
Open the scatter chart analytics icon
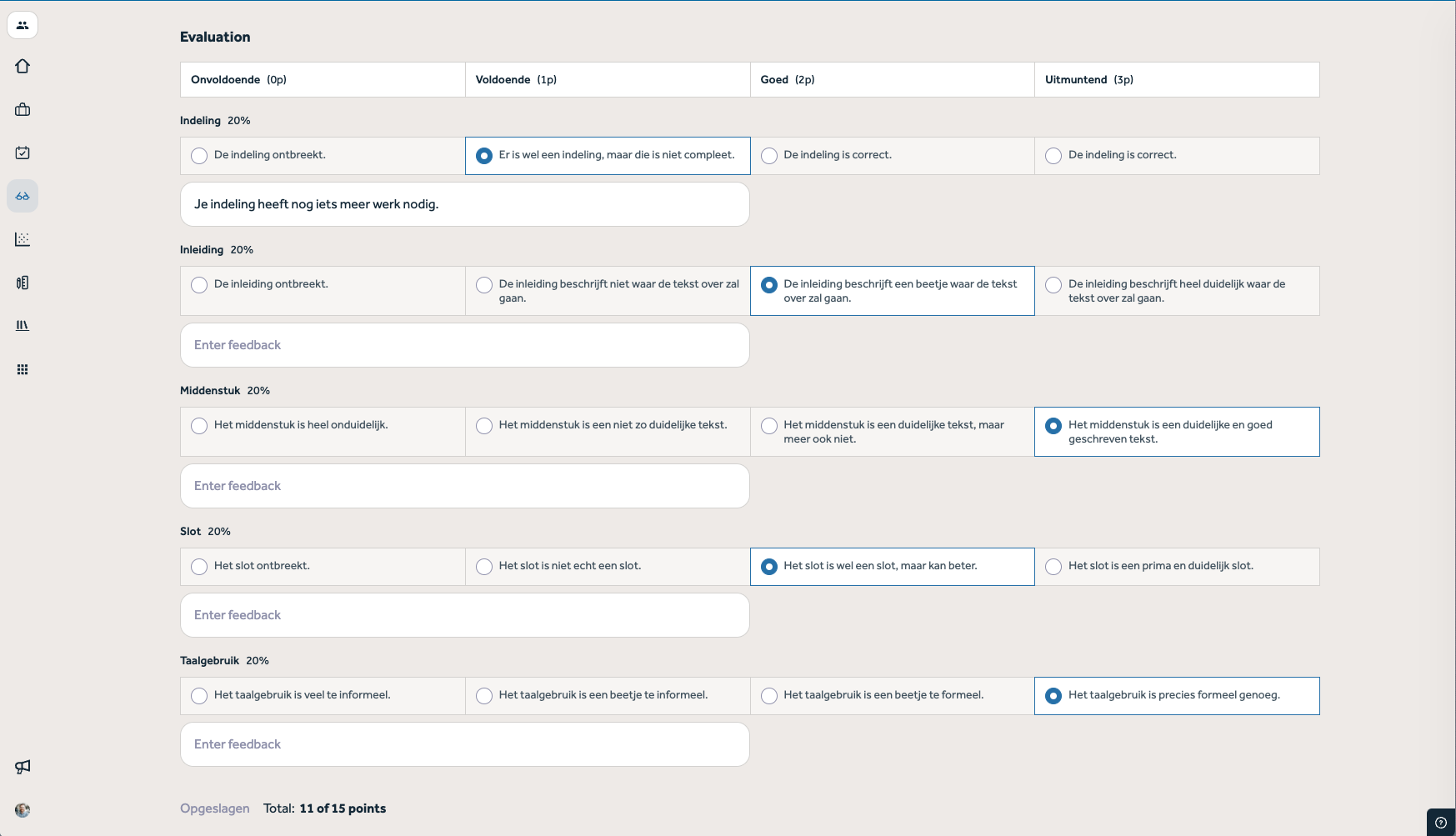23,239
